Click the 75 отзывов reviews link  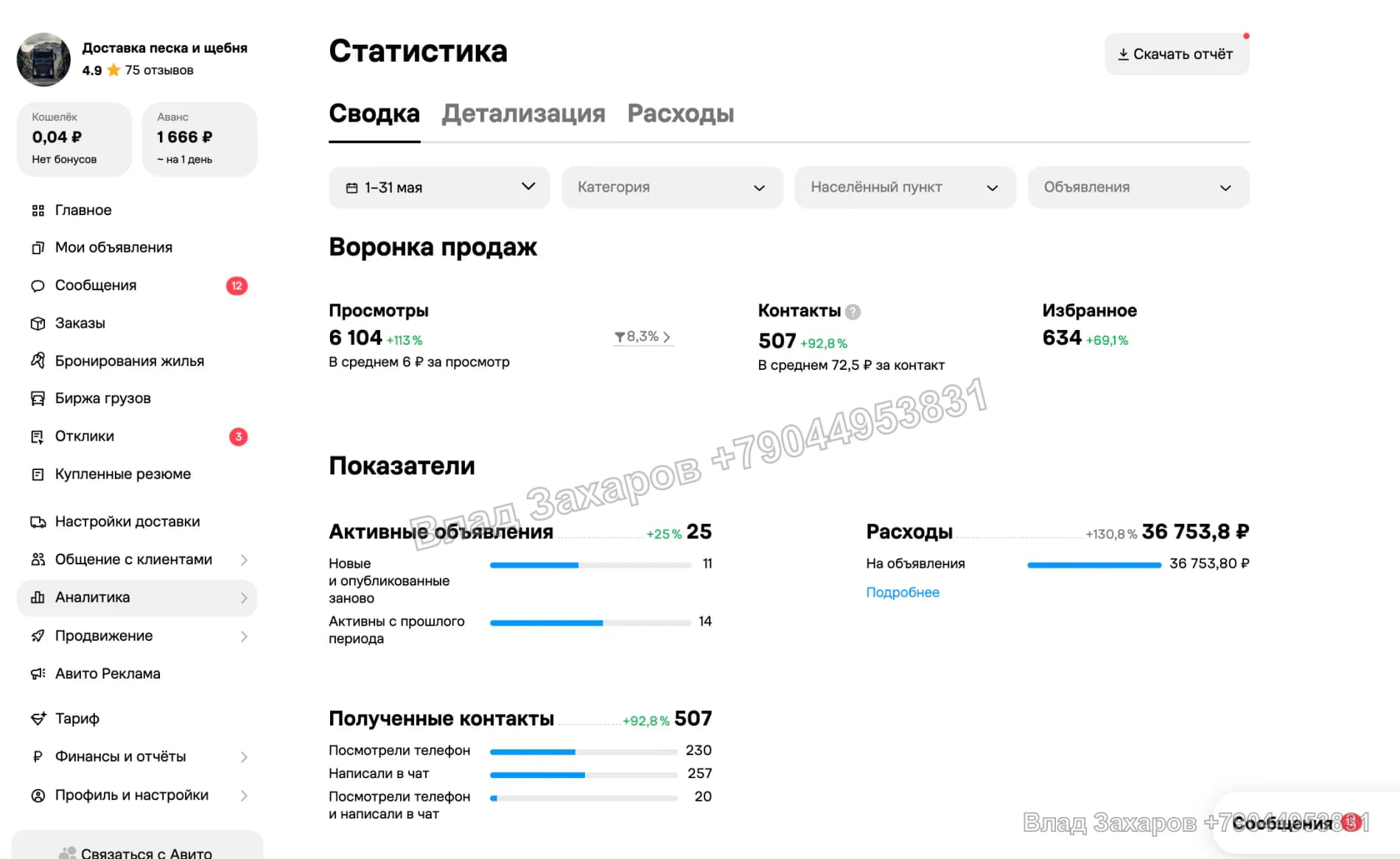tap(159, 70)
